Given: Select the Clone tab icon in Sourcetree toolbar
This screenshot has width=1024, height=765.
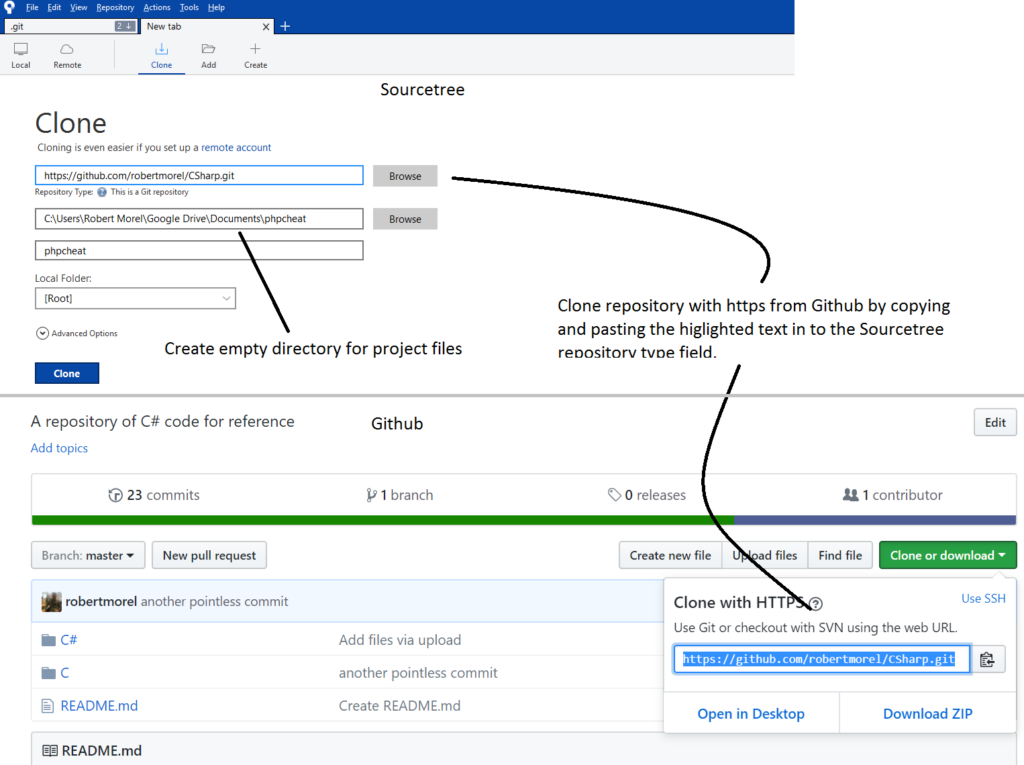Looking at the screenshot, I should coord(161,48).
